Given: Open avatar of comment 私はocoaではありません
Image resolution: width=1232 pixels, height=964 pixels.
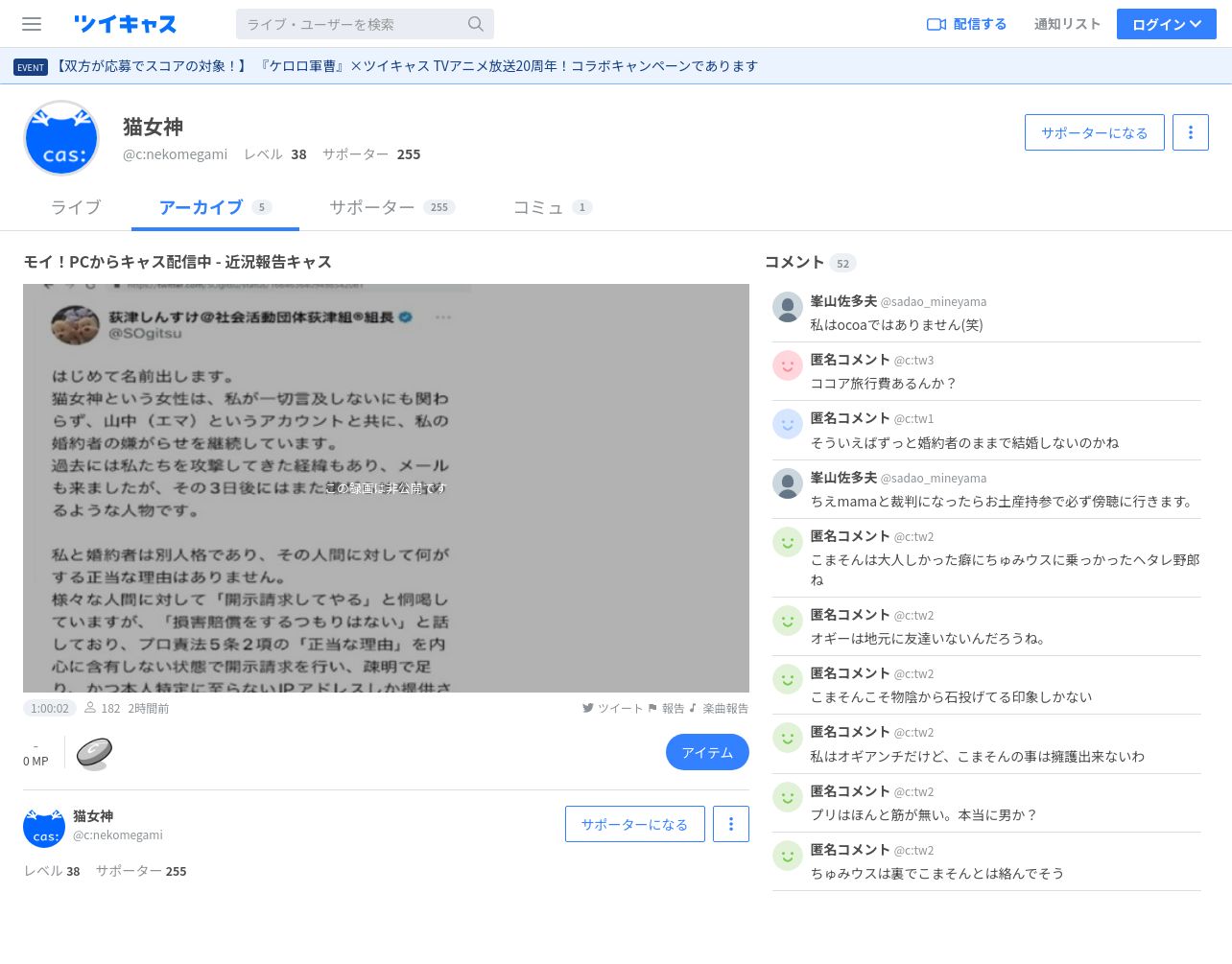Looking at the screenshot, I should (788, 307).
